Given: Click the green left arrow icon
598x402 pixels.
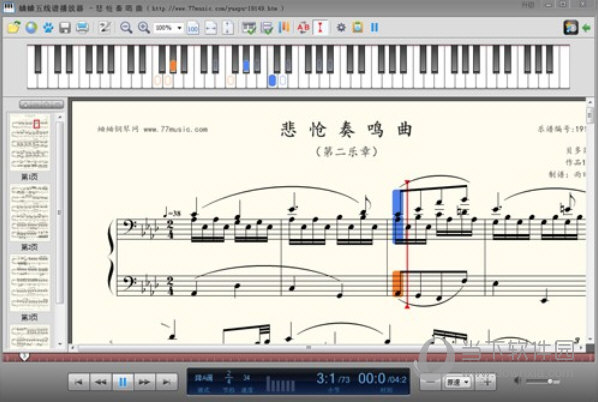Looking at the screenshot, I should point(586,27).
